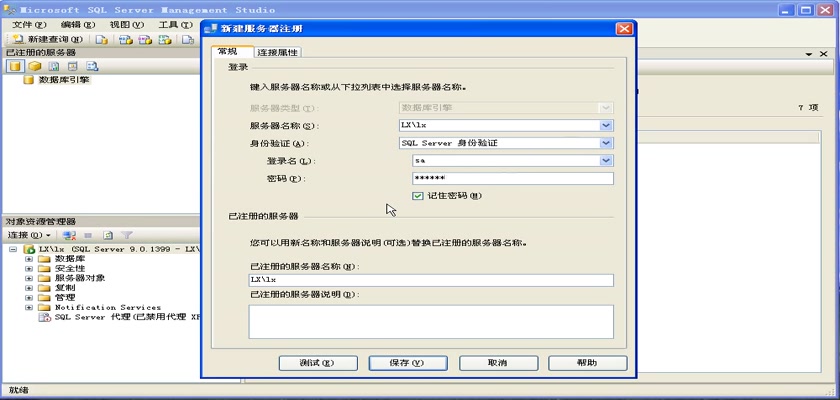Select the 管理 tree label
Image resolution: width=840 pixels, height=400 pixels.
tap(65, 298)
